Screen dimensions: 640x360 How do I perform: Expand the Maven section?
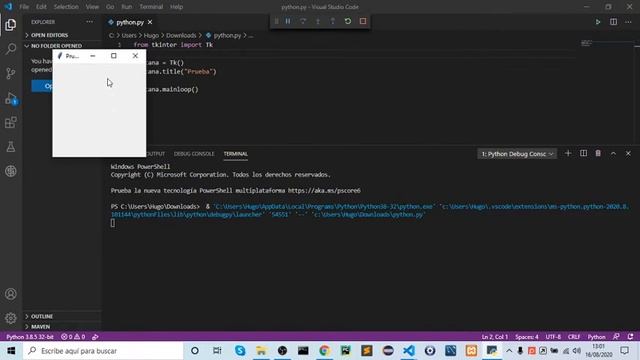[x=62, y=327]
